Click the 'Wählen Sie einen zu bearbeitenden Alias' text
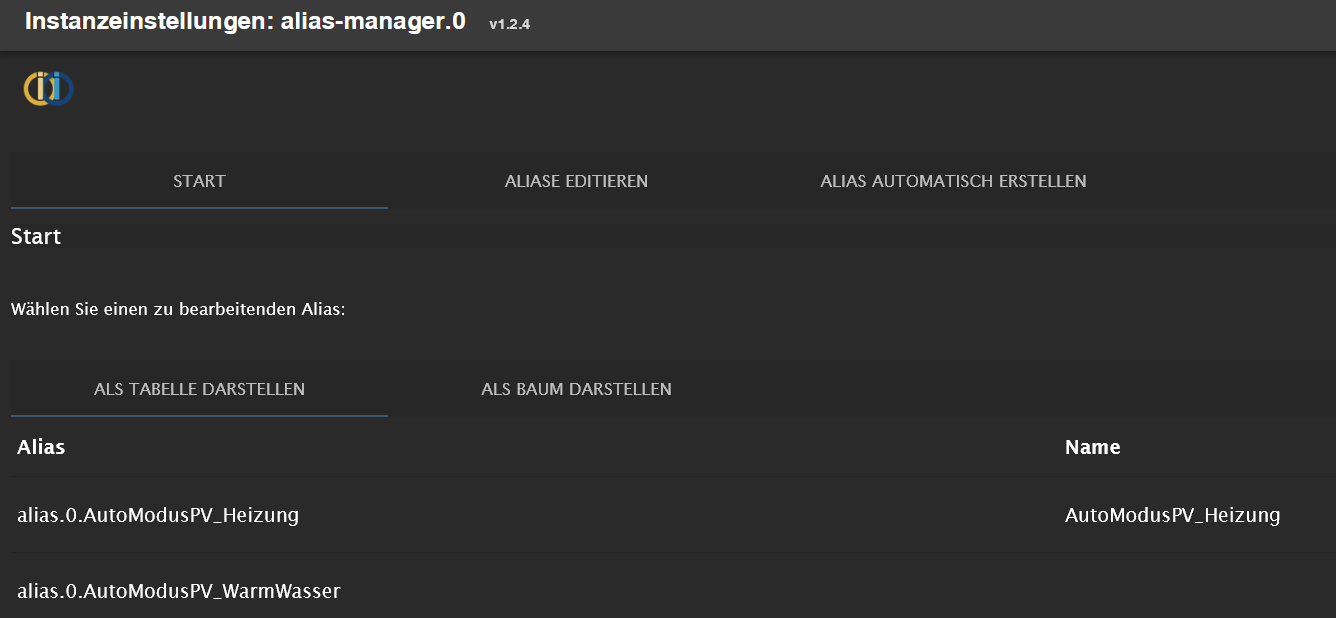The width and height of the screenshot is (1336, 618). tap(178, 309)
